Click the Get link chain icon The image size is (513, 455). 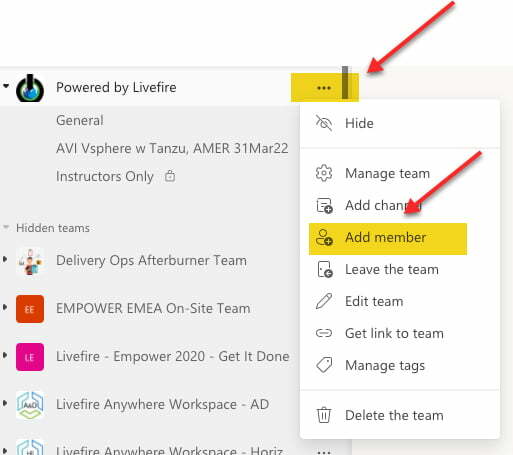click(x=324, y=333)
